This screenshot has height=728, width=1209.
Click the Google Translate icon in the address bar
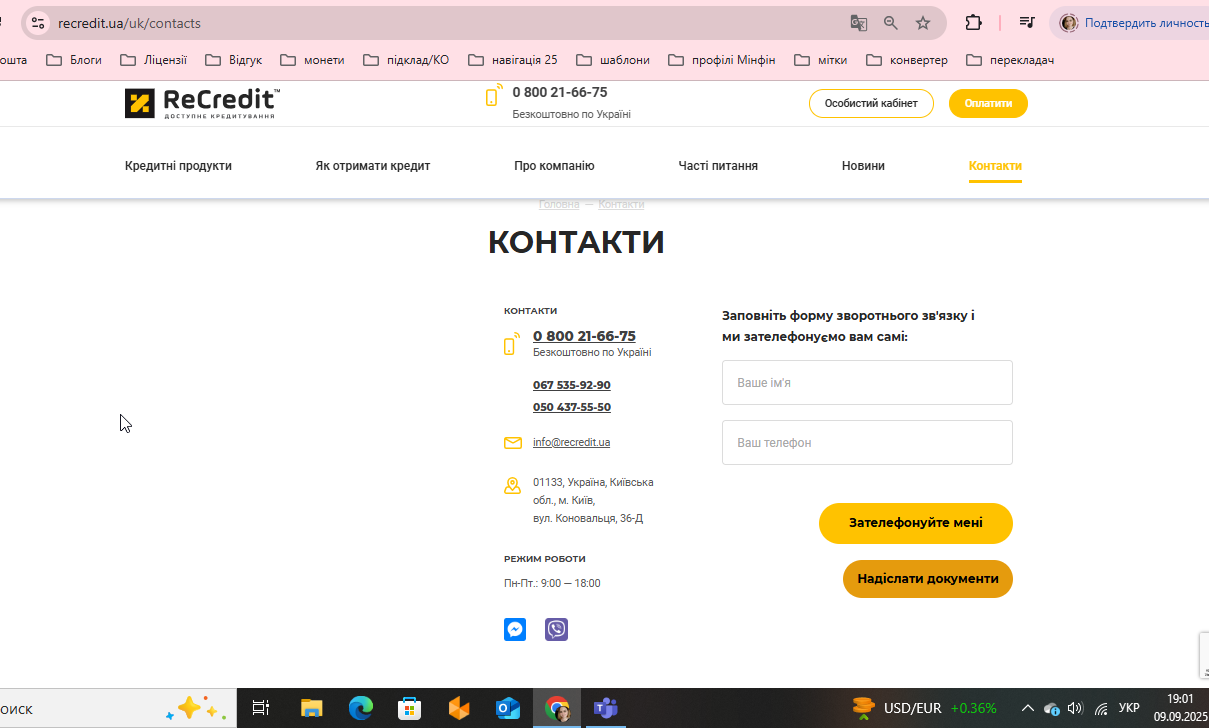click(858, 23)
